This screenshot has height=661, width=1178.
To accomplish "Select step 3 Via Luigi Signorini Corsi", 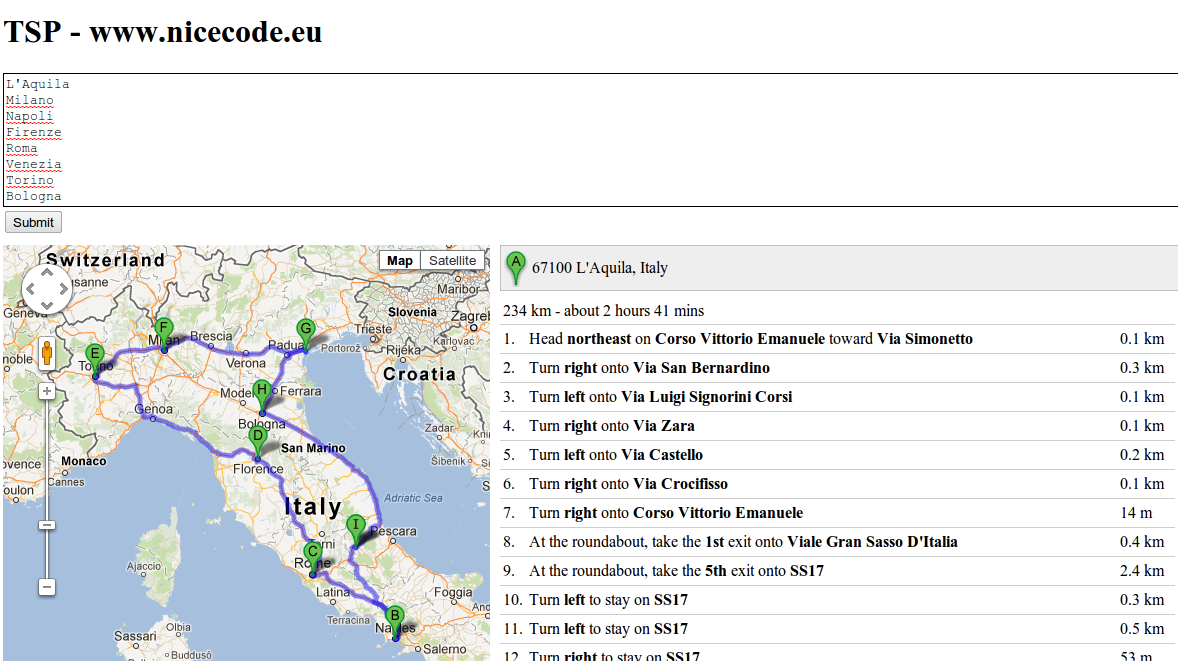I will [839, 397].
